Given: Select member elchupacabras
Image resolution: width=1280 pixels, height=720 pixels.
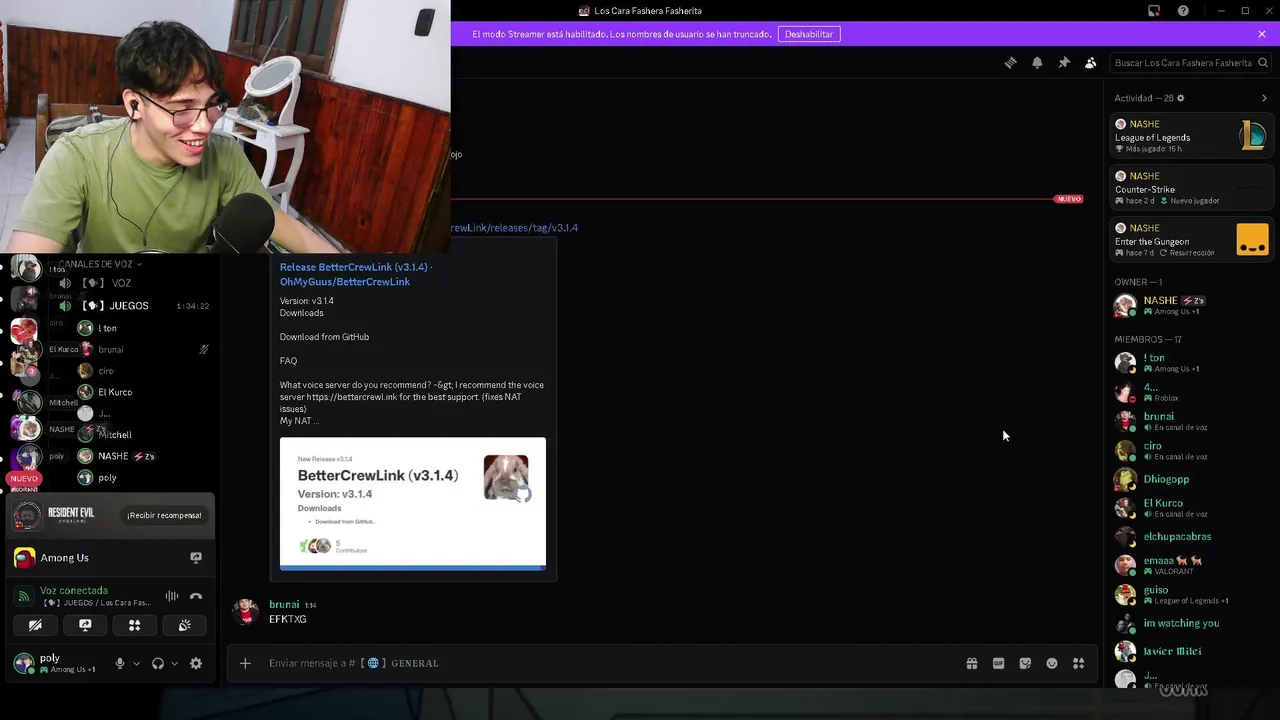Looking at the screenshot, I should tap(1191, 537).
